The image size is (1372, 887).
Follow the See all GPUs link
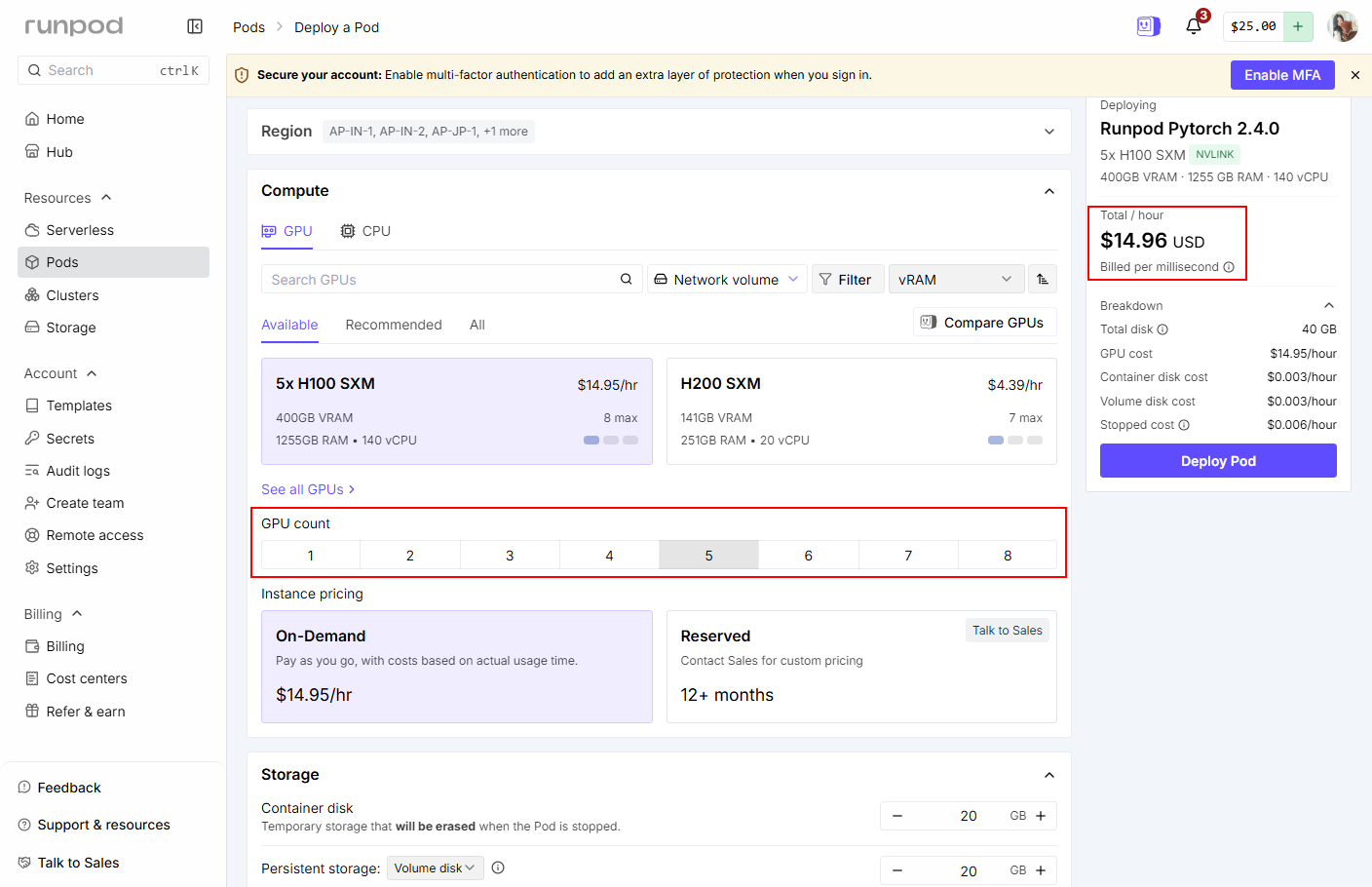click(308, 489)
